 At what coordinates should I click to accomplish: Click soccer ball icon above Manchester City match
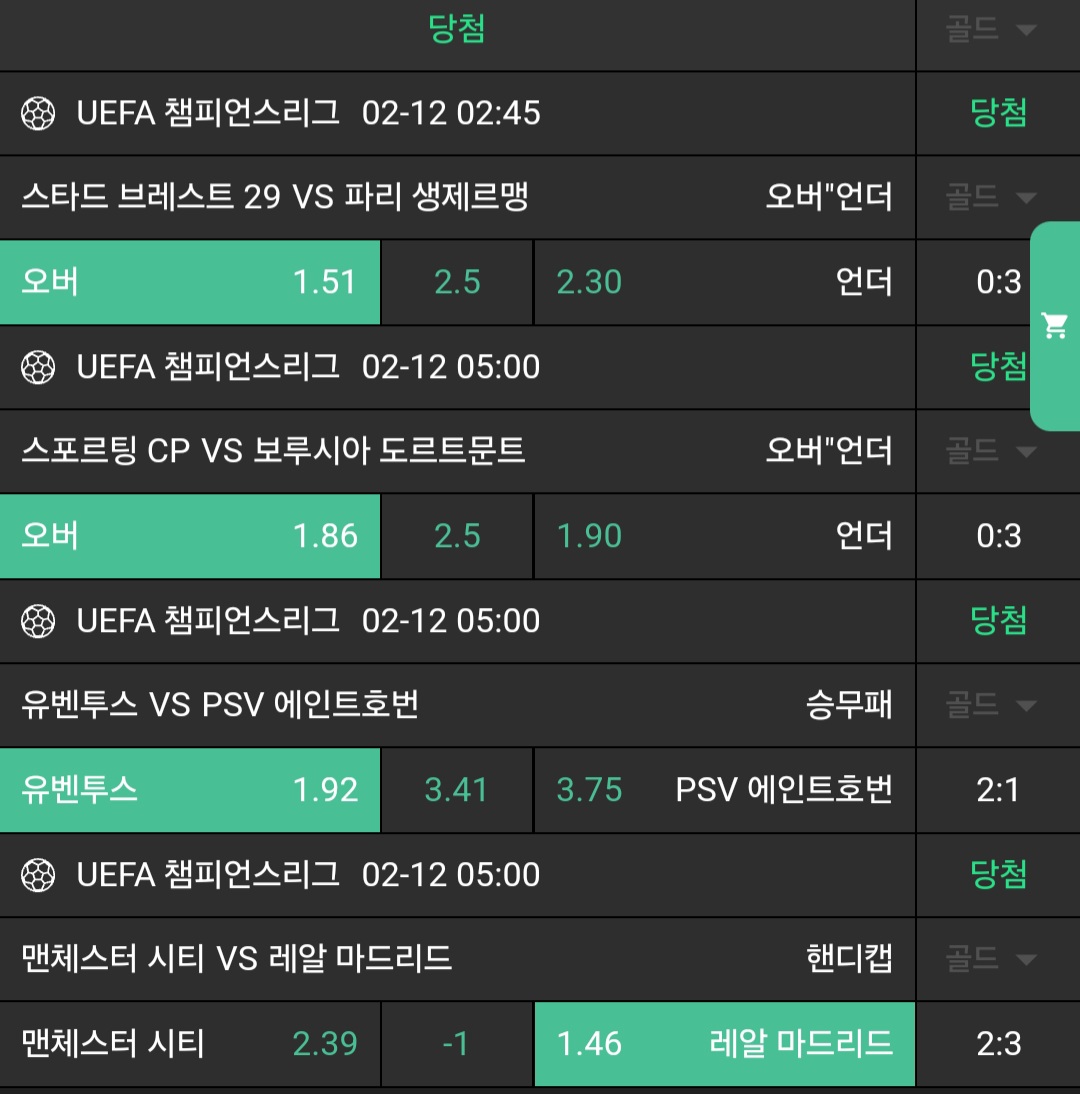(x=38, y=875)
